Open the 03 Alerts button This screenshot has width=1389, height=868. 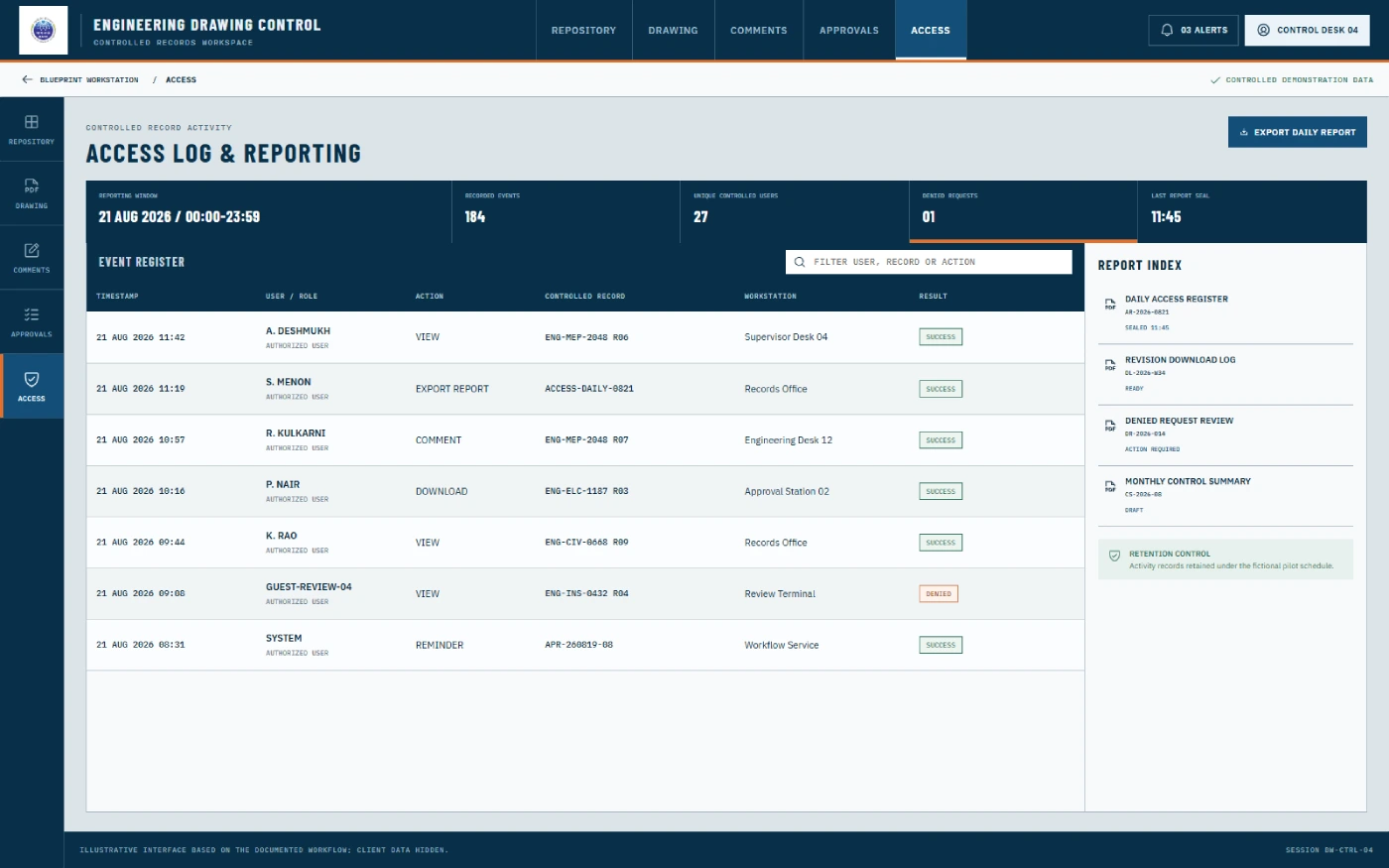[x=1194, y=30]
